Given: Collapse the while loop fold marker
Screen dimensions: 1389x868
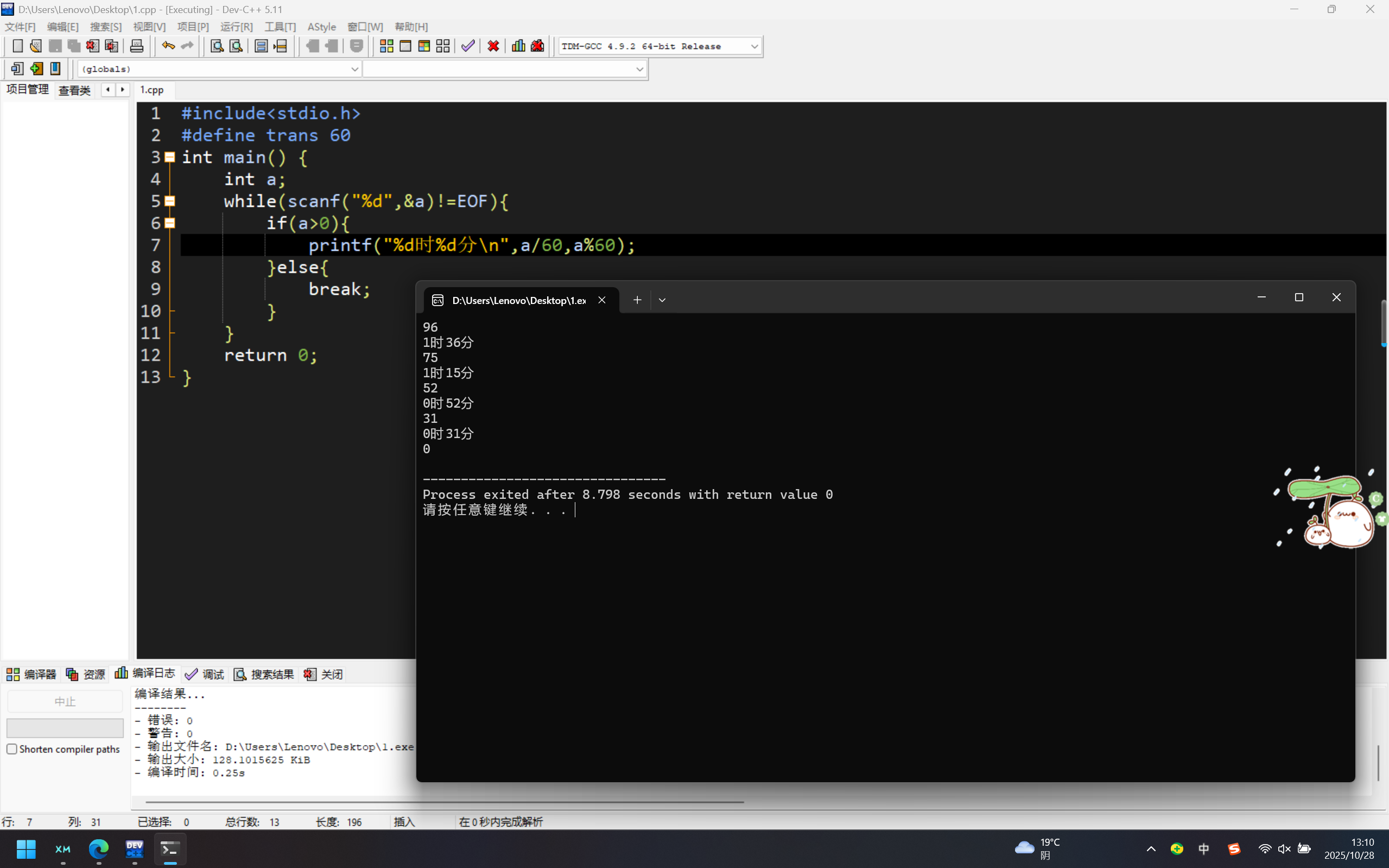Looking at the screenshot, I should 170,201.
